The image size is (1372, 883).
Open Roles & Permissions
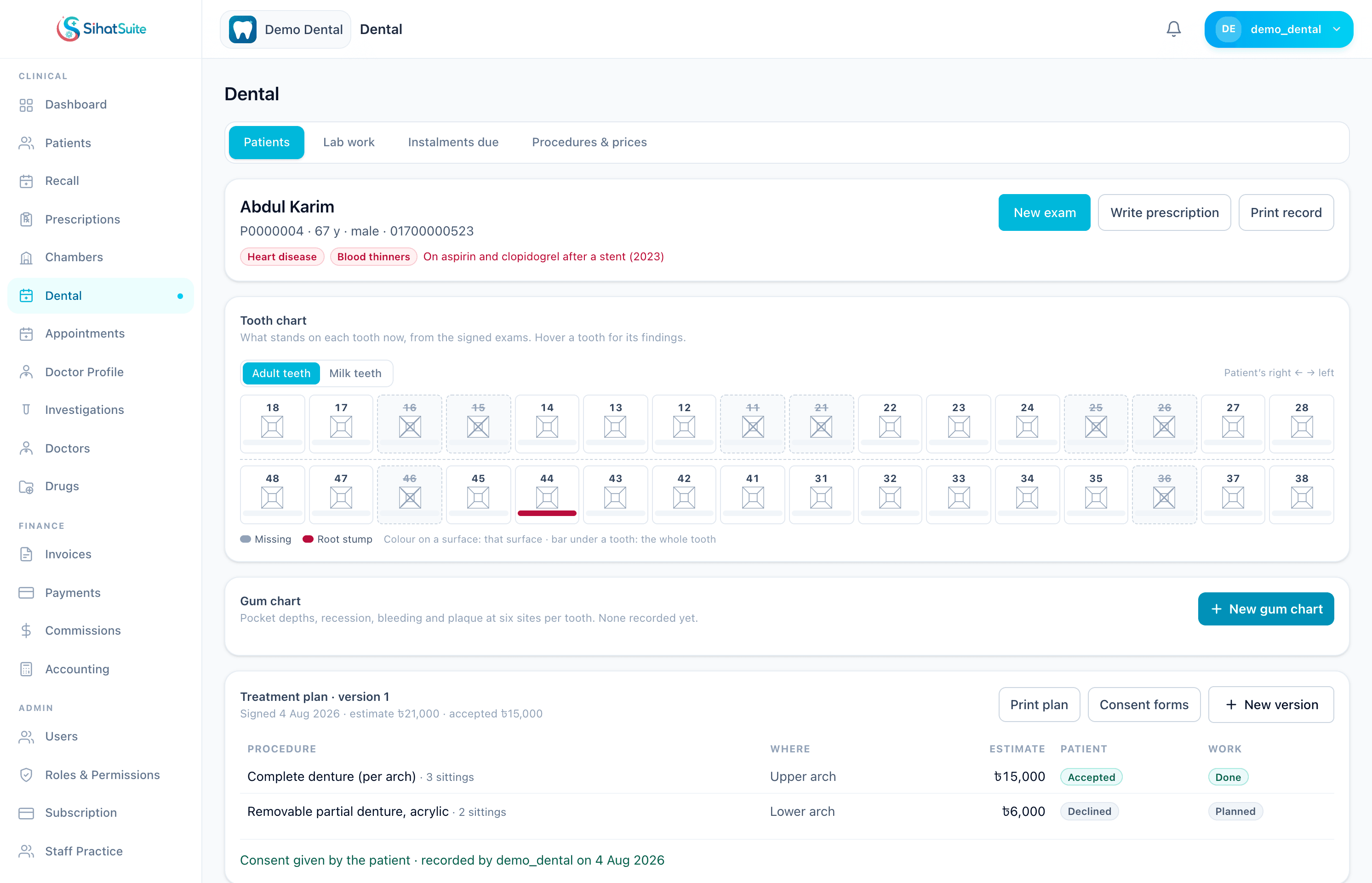coord(101,774)
